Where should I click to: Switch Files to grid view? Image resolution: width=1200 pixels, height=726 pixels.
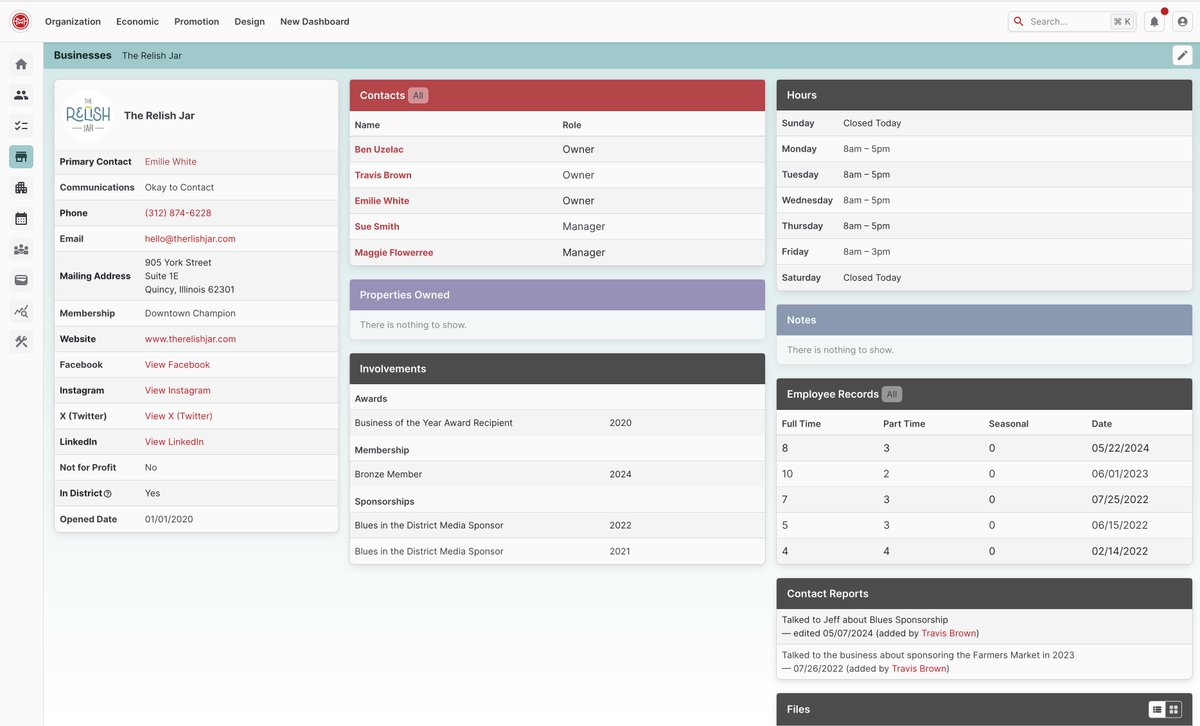(x=1174, y=709)
